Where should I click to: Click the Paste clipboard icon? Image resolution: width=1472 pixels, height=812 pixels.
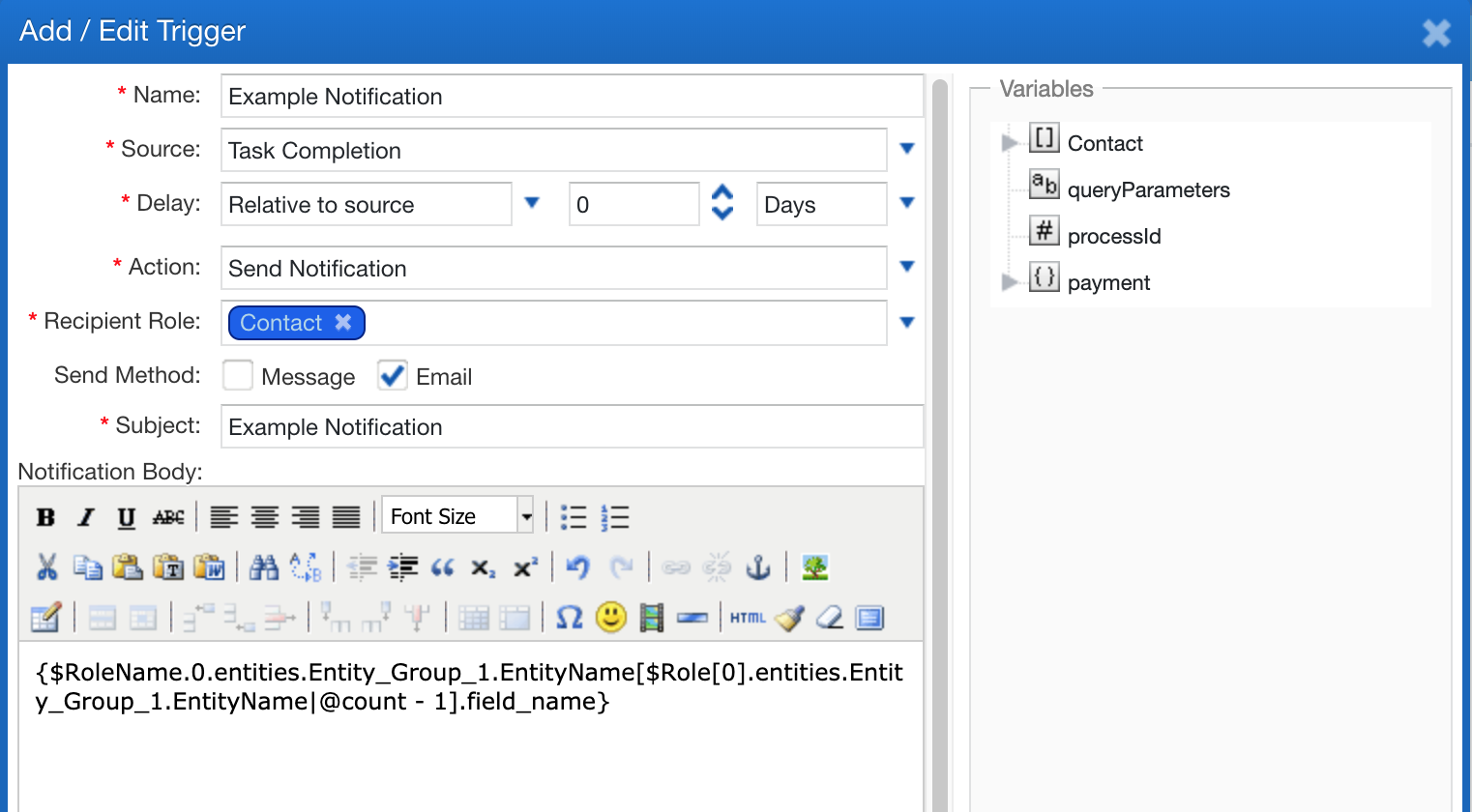pyautogui.click(x=128, y=567)
